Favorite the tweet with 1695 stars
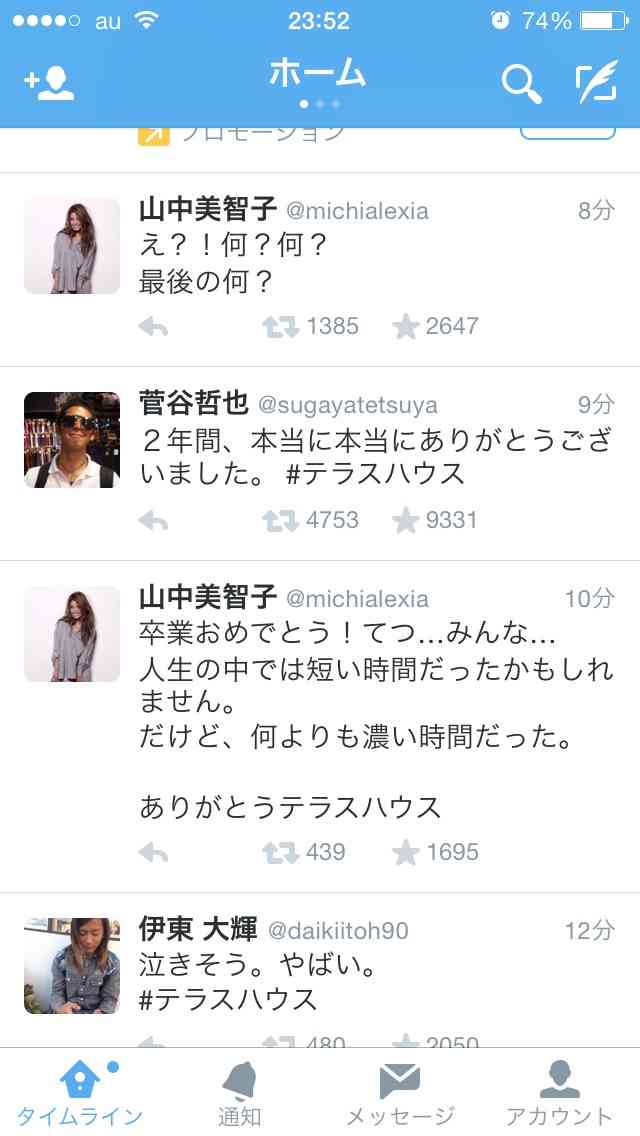 coord(406,853)
